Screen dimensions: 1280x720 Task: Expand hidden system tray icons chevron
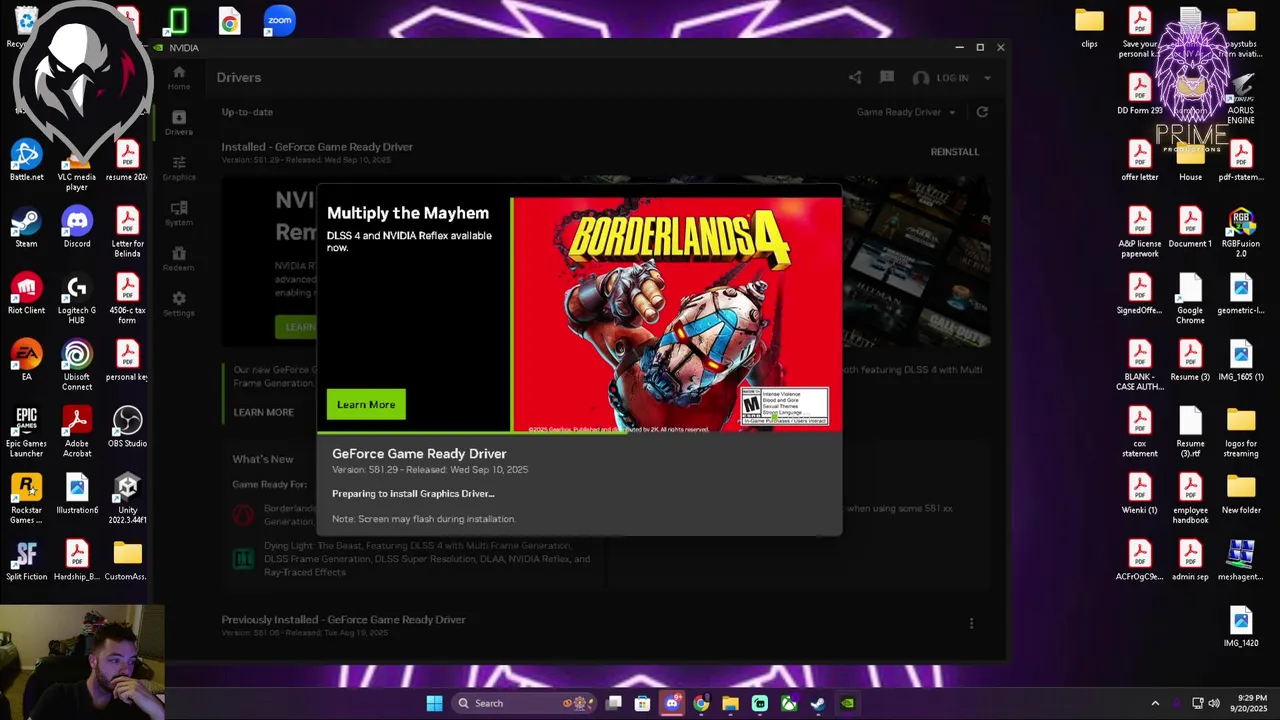click(x=1155, y=703)
